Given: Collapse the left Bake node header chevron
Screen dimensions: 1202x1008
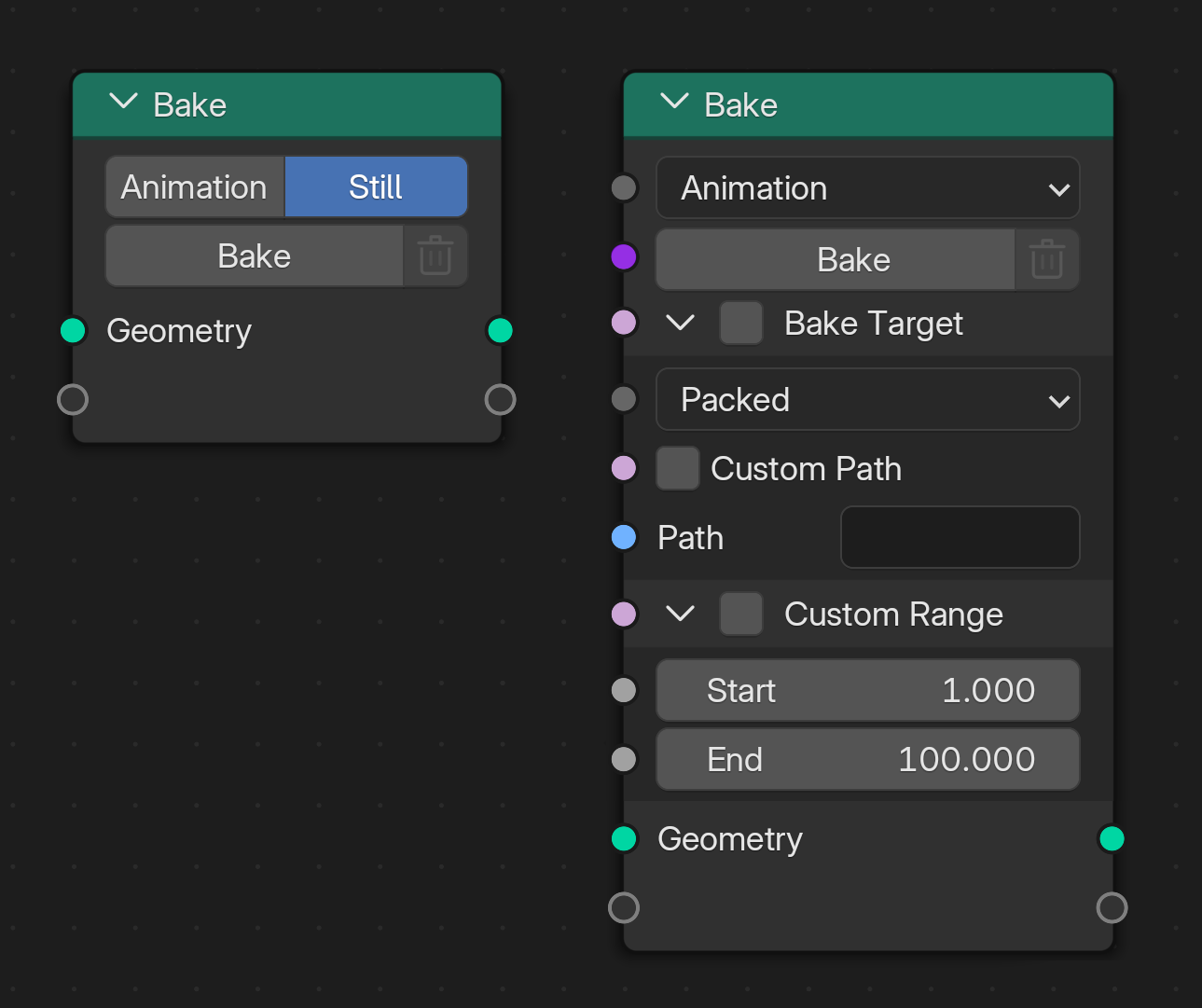Looking at the screenshot, I should 123,102.
